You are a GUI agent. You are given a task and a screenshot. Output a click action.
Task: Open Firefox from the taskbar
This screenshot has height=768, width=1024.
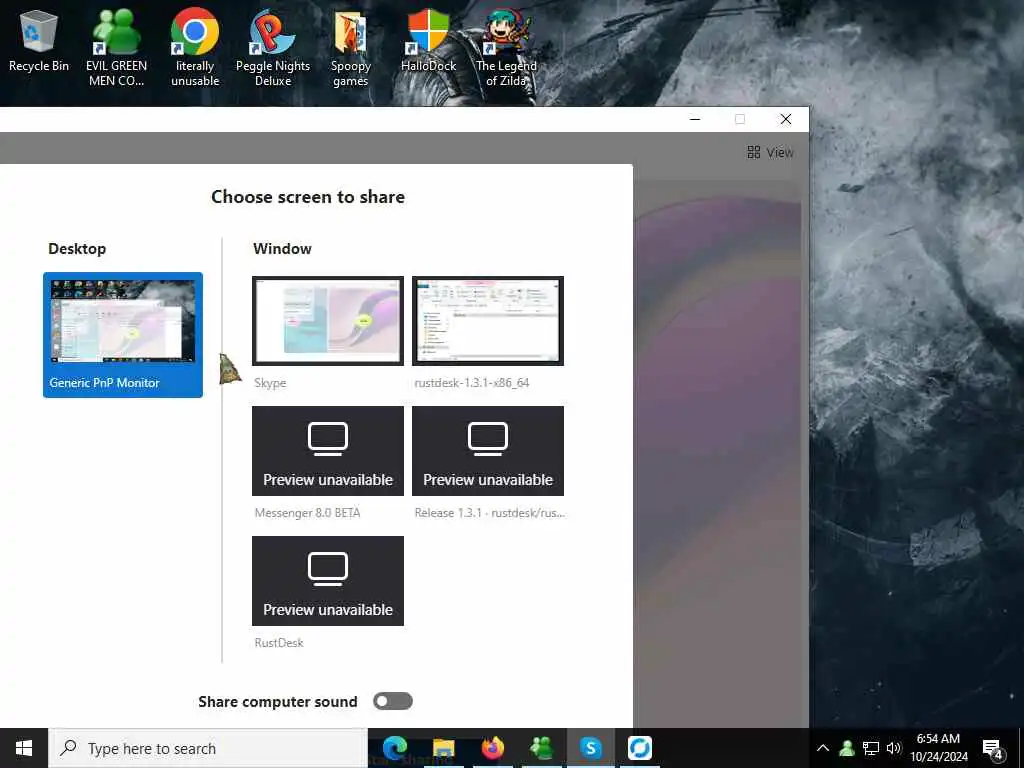click(x=492, y=748)
